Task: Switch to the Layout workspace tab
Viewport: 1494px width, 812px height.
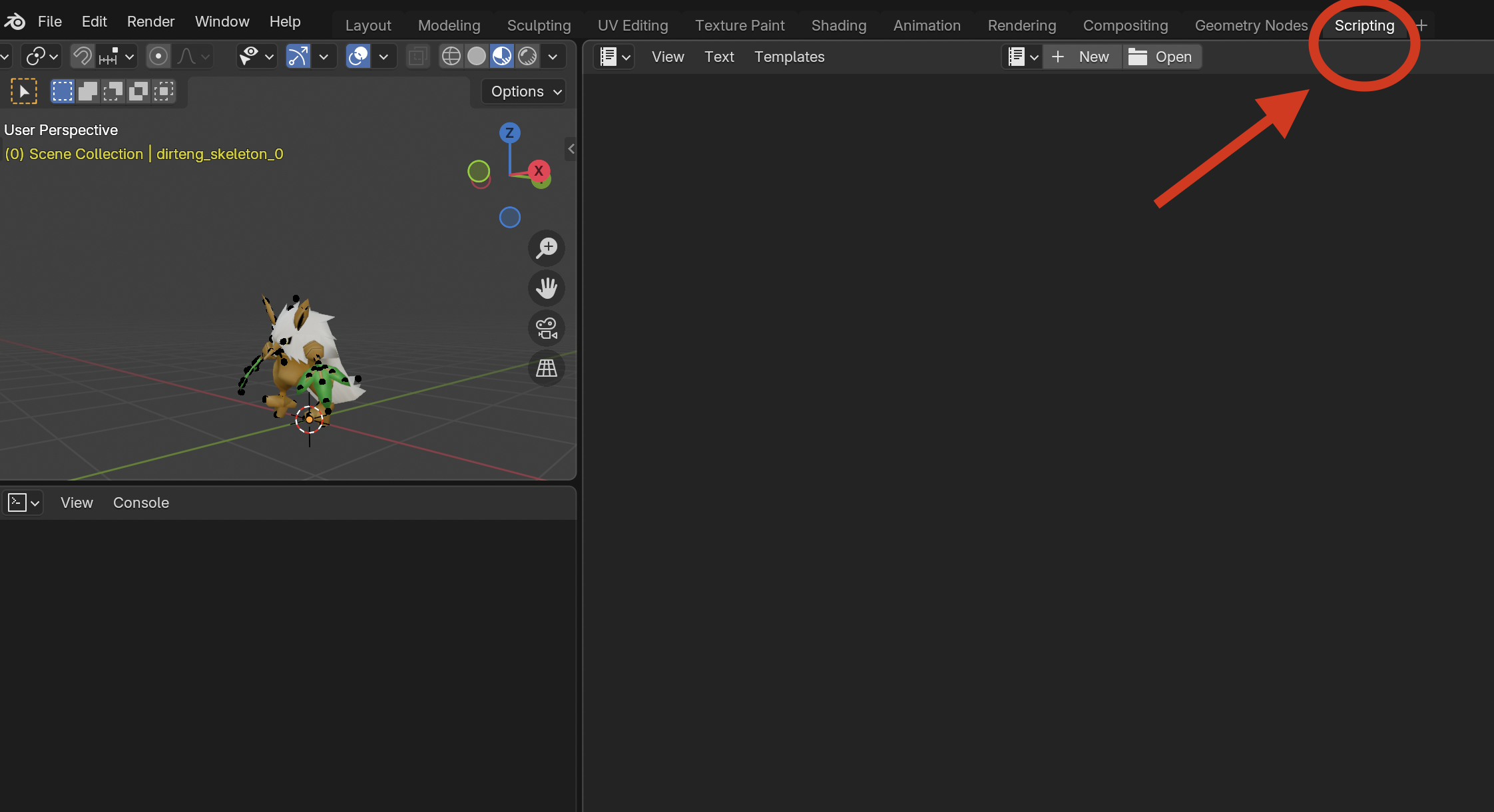Action: coord(368,26)
